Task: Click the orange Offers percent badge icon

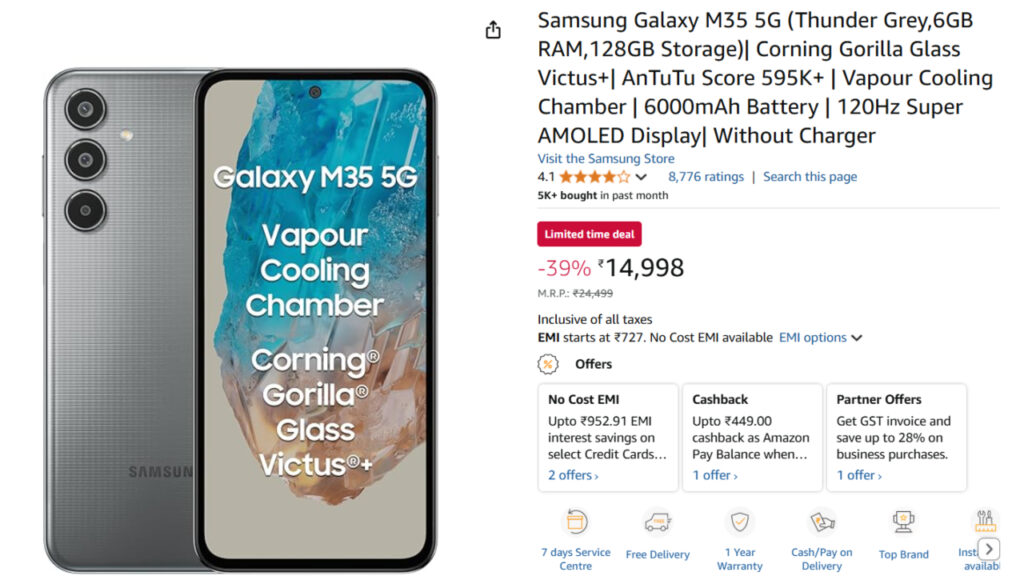Action: pos(547,364)
